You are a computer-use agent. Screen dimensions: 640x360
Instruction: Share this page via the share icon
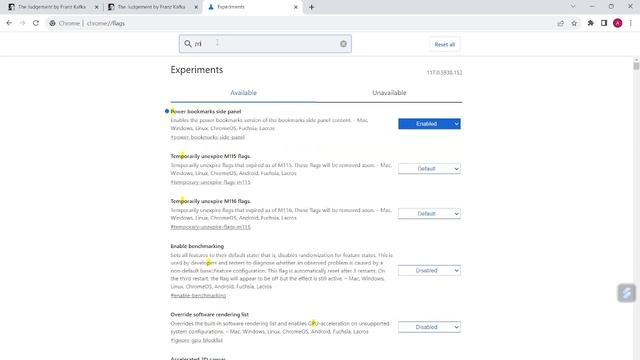560,23
